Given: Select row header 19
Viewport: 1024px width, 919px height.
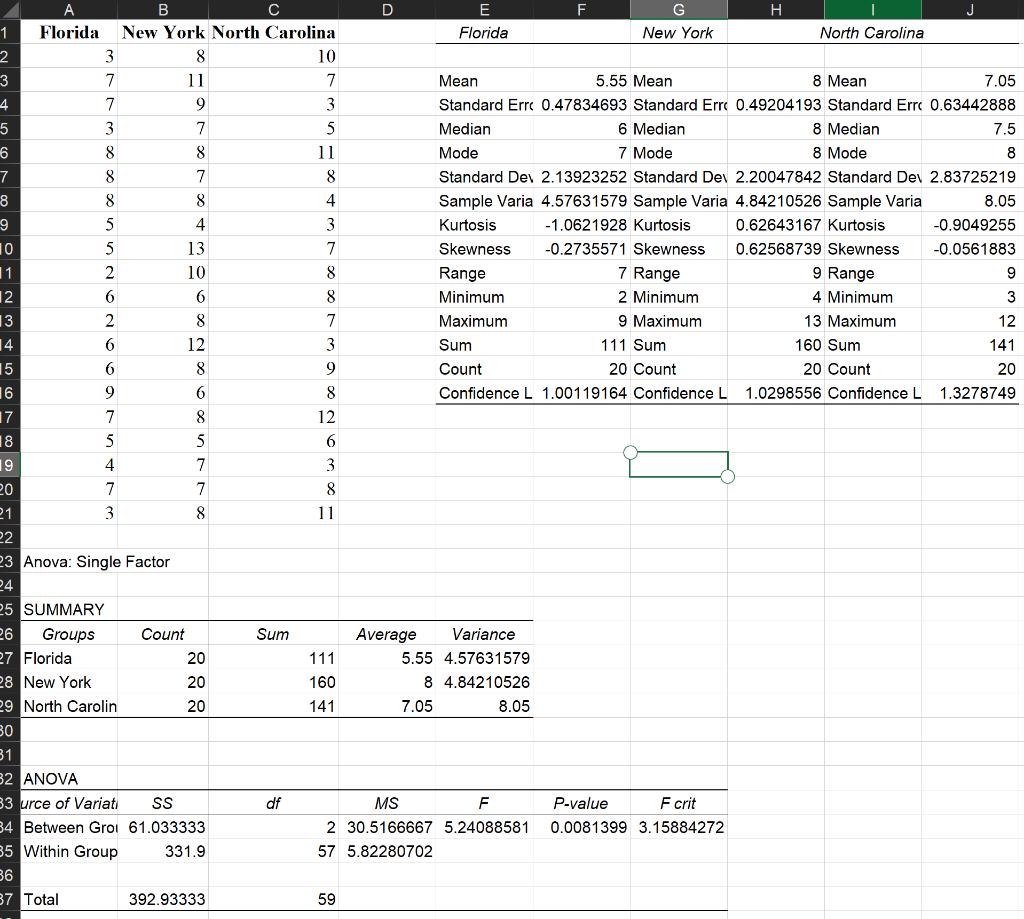Looking at the screenshot, I should point(9,465).
